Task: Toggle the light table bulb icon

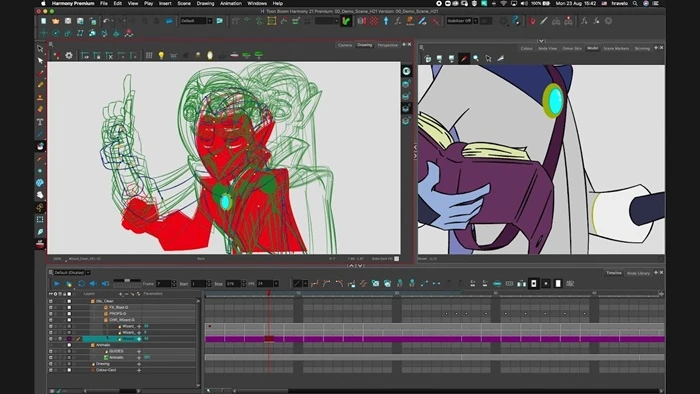Action: pyautogui.click(x=161, y=55)
